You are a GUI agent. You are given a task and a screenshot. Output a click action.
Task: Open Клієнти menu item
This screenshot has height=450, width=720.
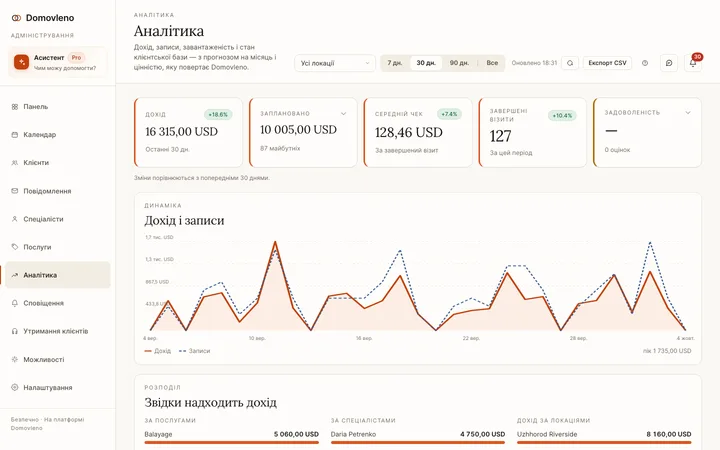[x=58, y=163]
